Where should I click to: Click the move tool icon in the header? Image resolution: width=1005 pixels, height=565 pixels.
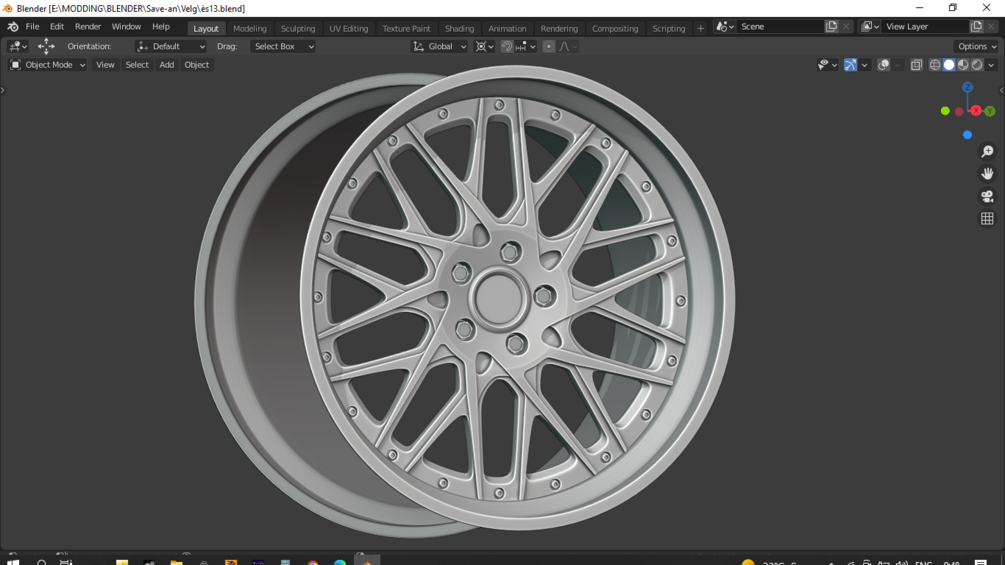(46, 46)
